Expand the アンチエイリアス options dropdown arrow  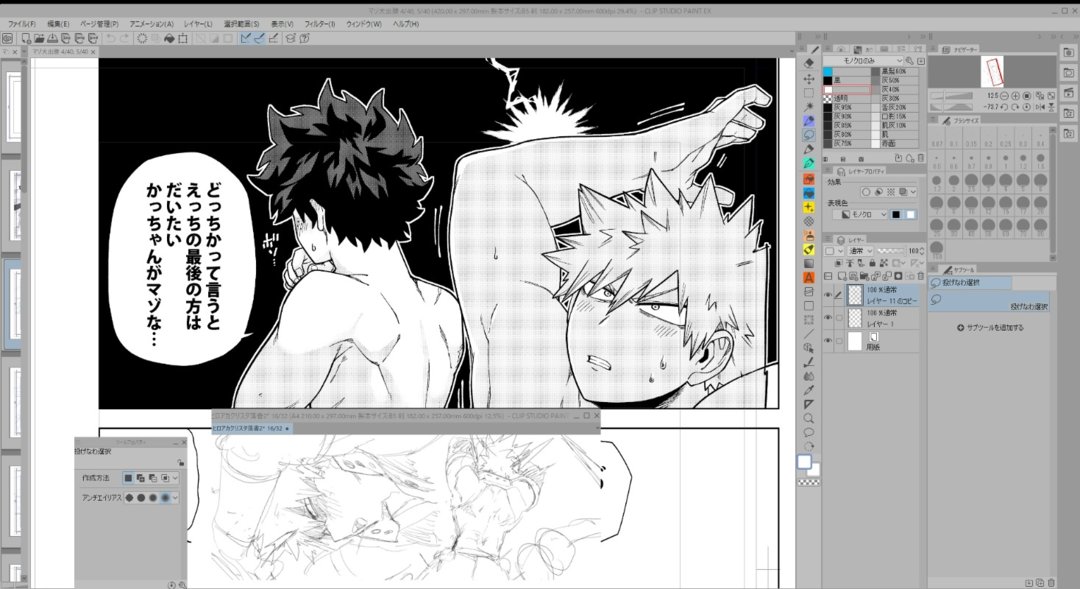tap(175, 497)
